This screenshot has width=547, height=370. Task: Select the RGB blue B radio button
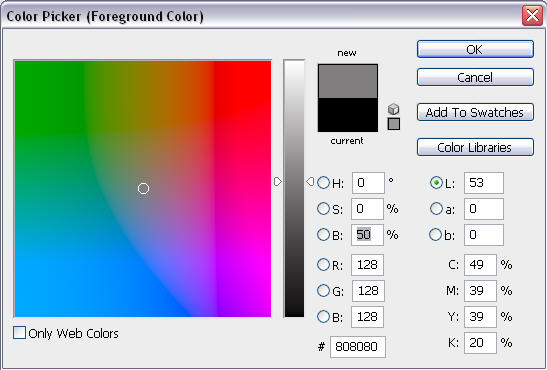click(323, 317)
